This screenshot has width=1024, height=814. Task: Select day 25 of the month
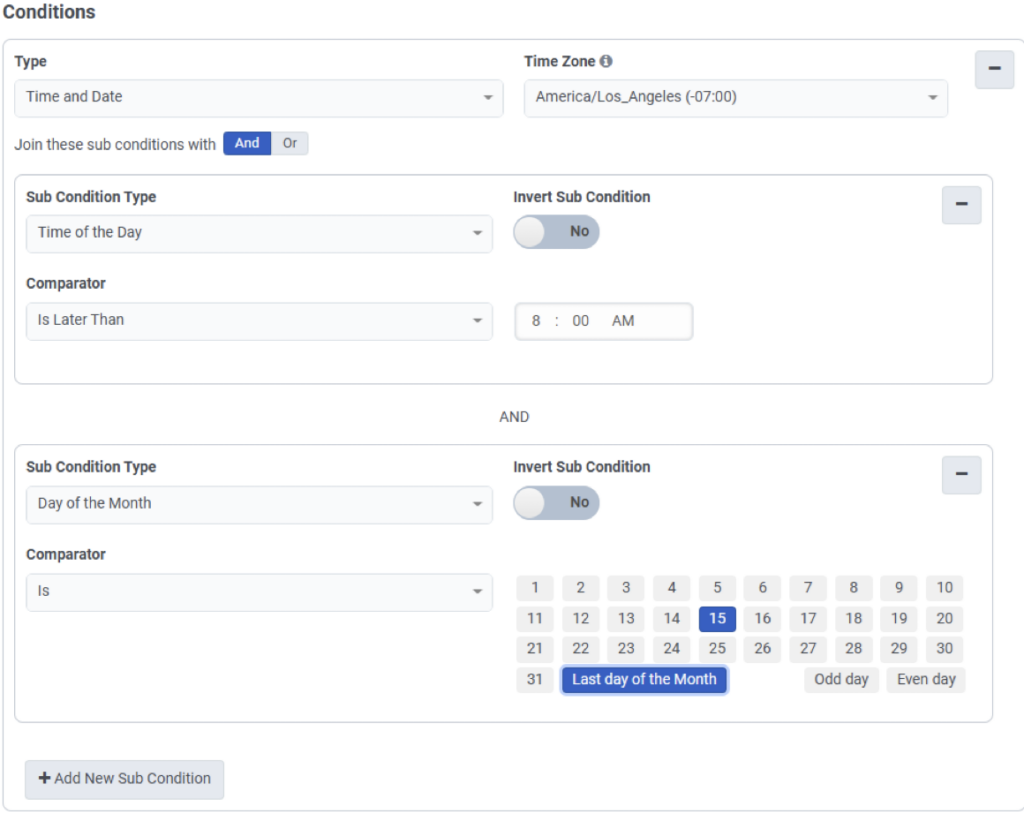(x=717, y=649)
